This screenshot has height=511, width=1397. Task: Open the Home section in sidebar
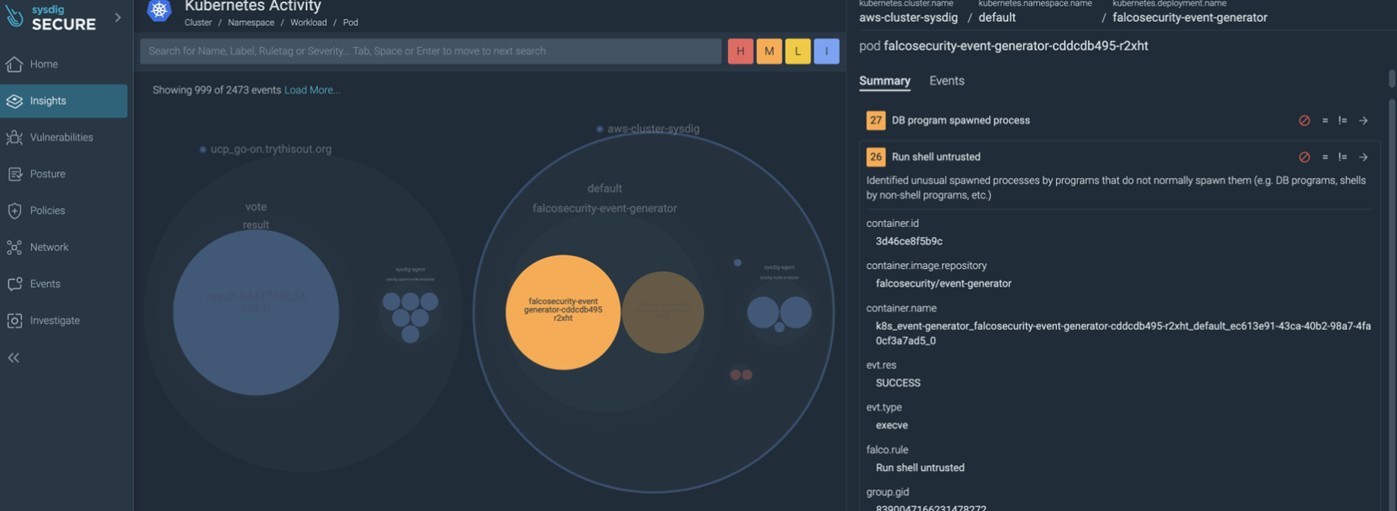click(x=64, y=64)
